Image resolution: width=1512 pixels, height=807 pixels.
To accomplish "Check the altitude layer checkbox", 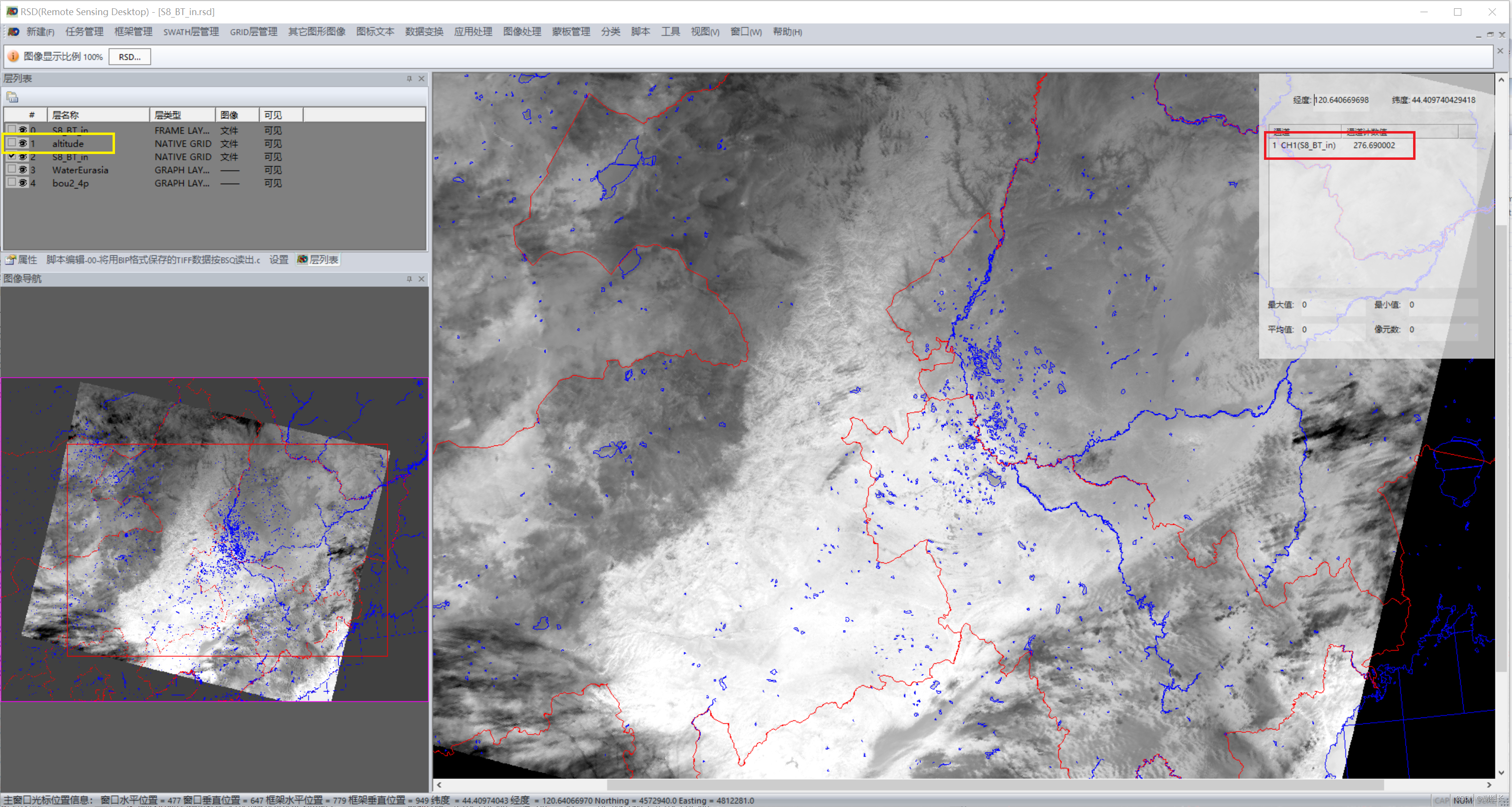I will tap(12, 143).
